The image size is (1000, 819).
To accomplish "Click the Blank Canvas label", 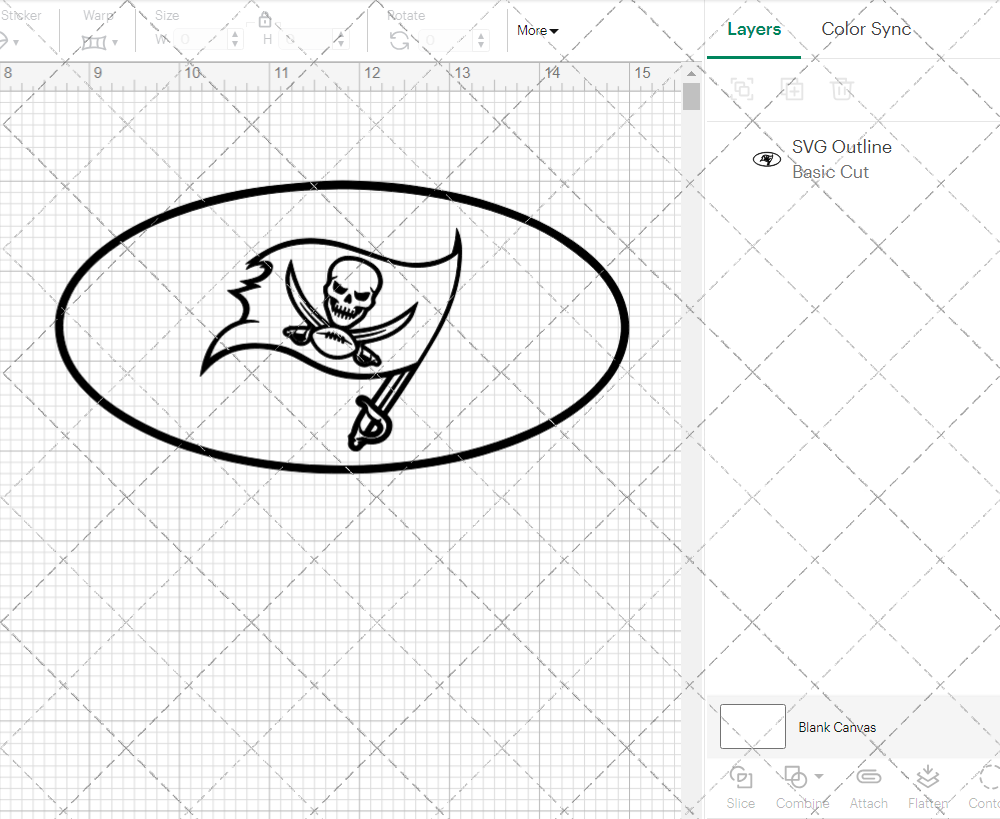I will coord(837,727).
